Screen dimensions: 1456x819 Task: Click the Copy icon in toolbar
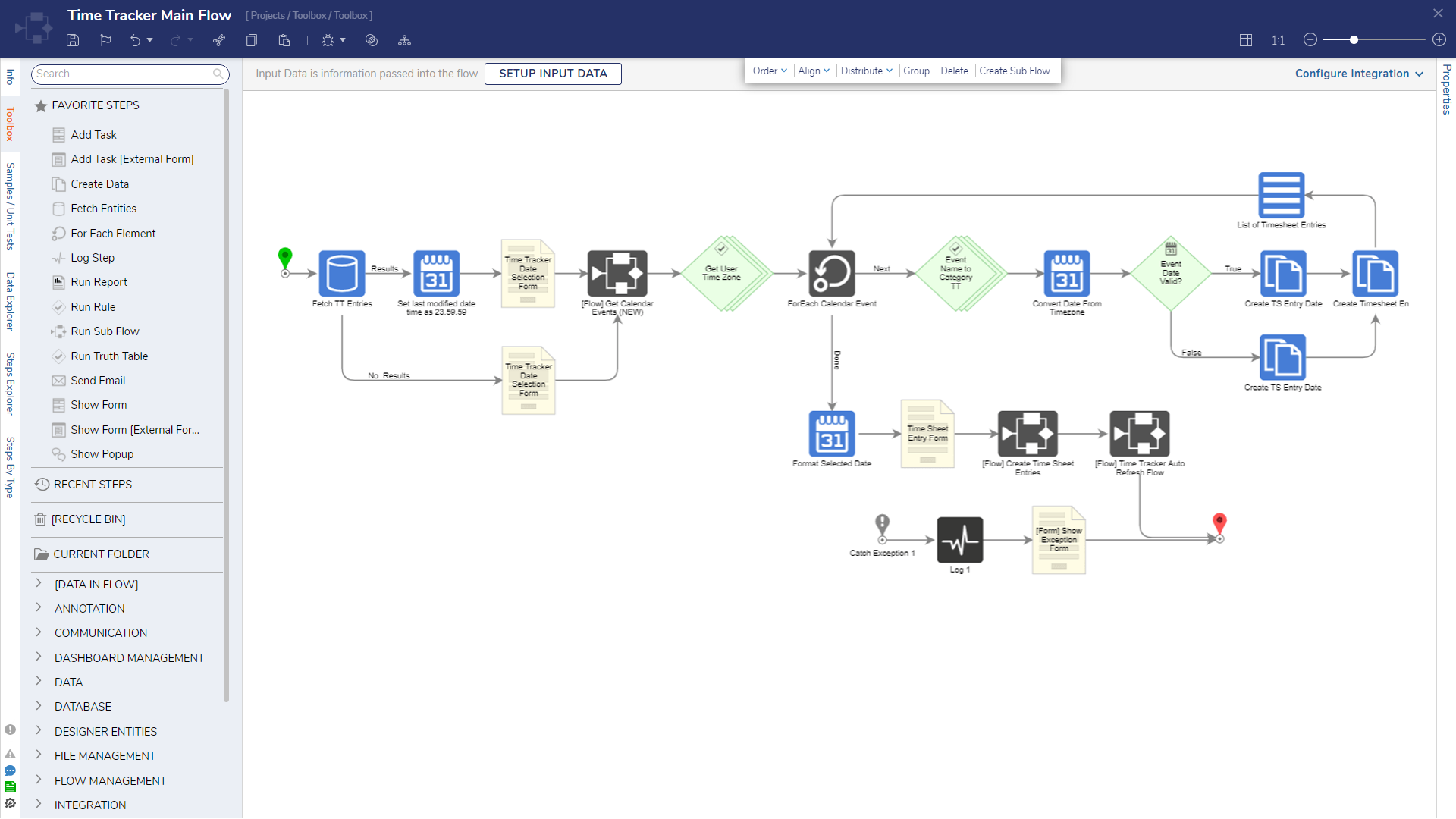(x=252, y=40)
